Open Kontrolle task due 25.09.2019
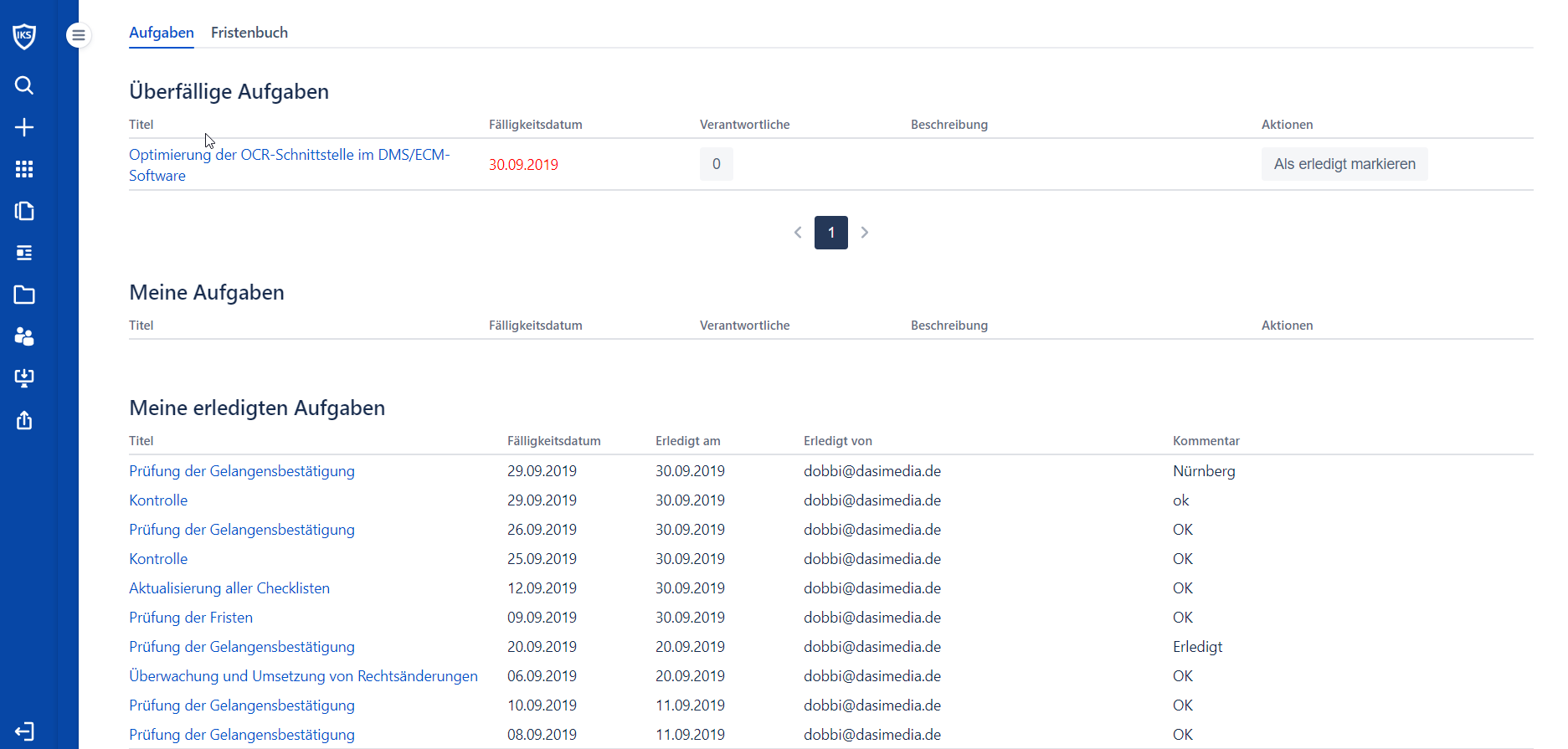 [x=158, y=559]
